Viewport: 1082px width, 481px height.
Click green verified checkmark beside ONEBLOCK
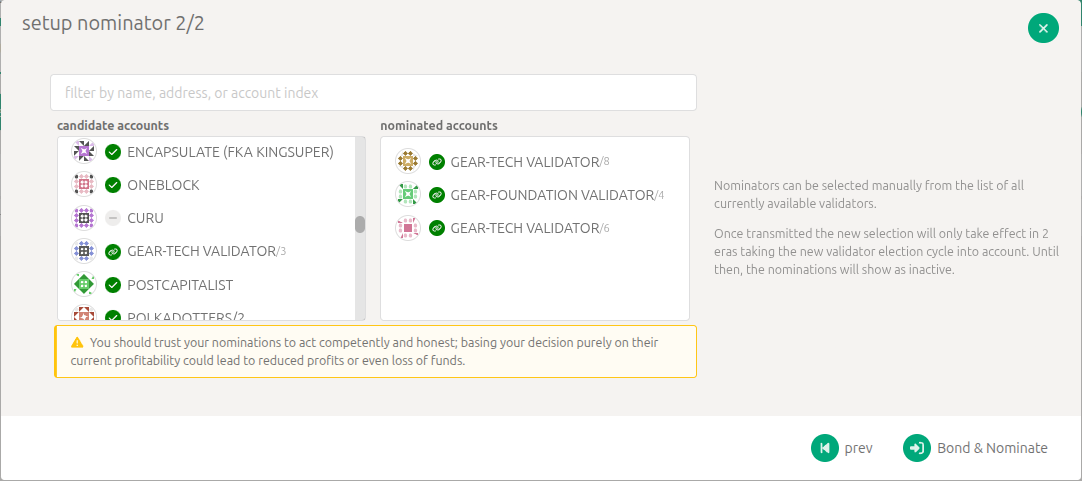[113, 185]
